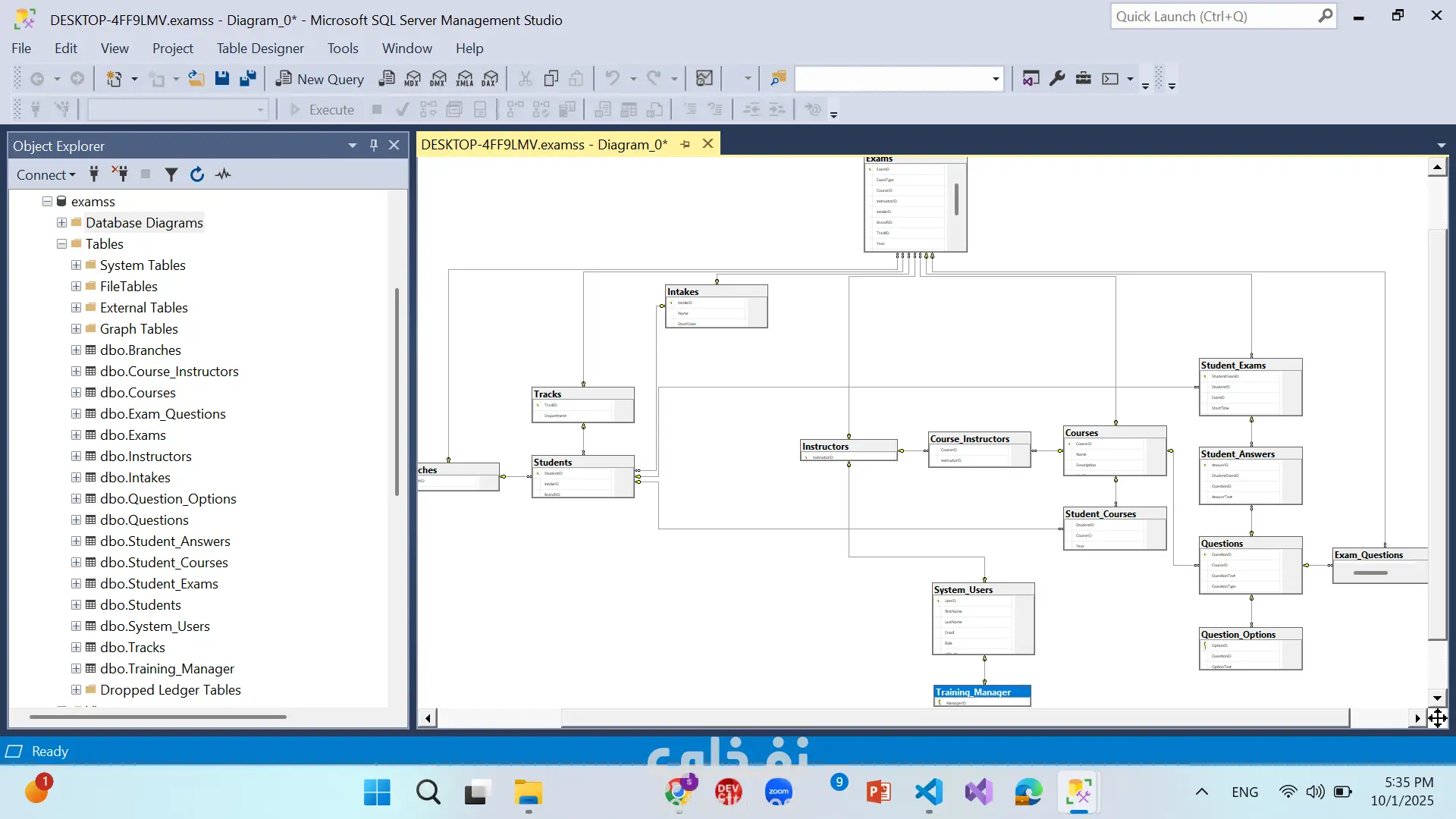Click the New Query toolbar button
1456x819 pixels.
320,79
